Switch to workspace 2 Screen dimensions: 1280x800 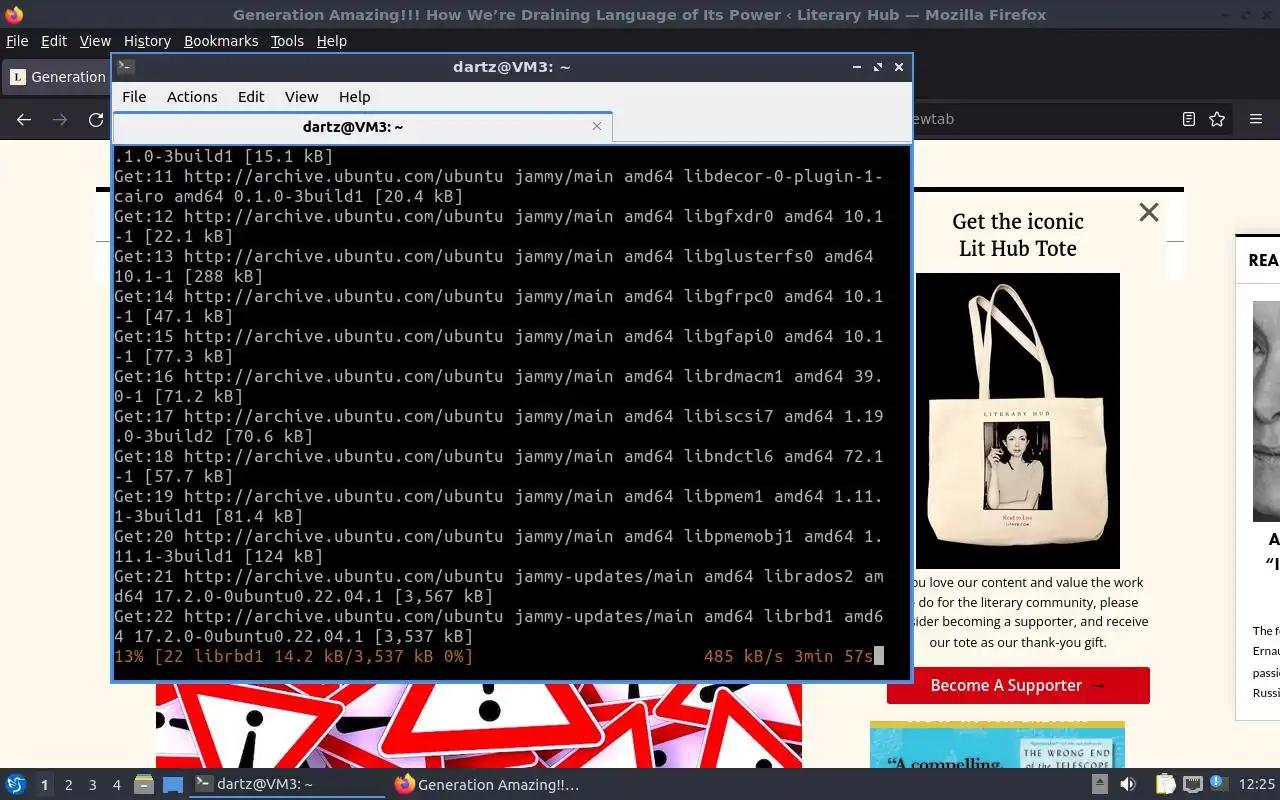[69, 785]
